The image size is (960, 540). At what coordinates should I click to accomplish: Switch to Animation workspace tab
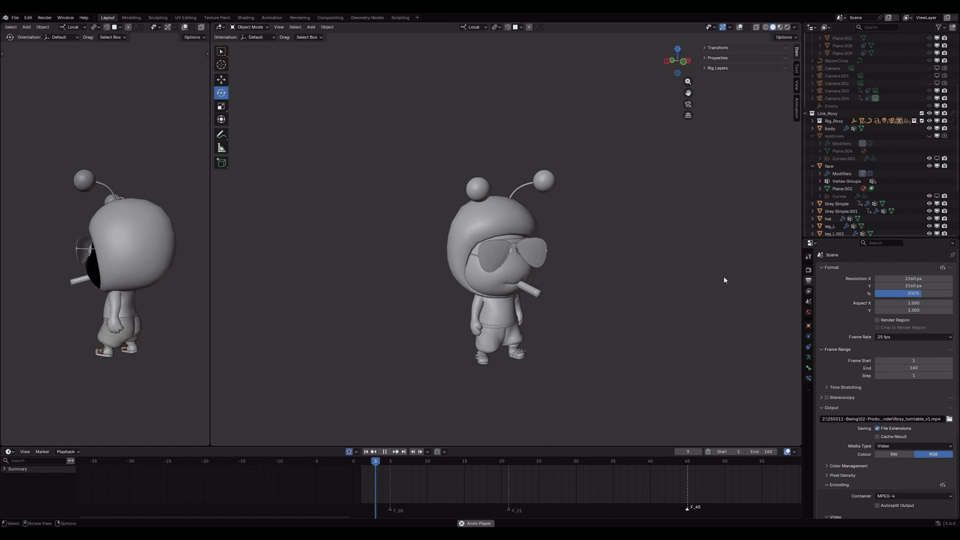coord(272,18)
